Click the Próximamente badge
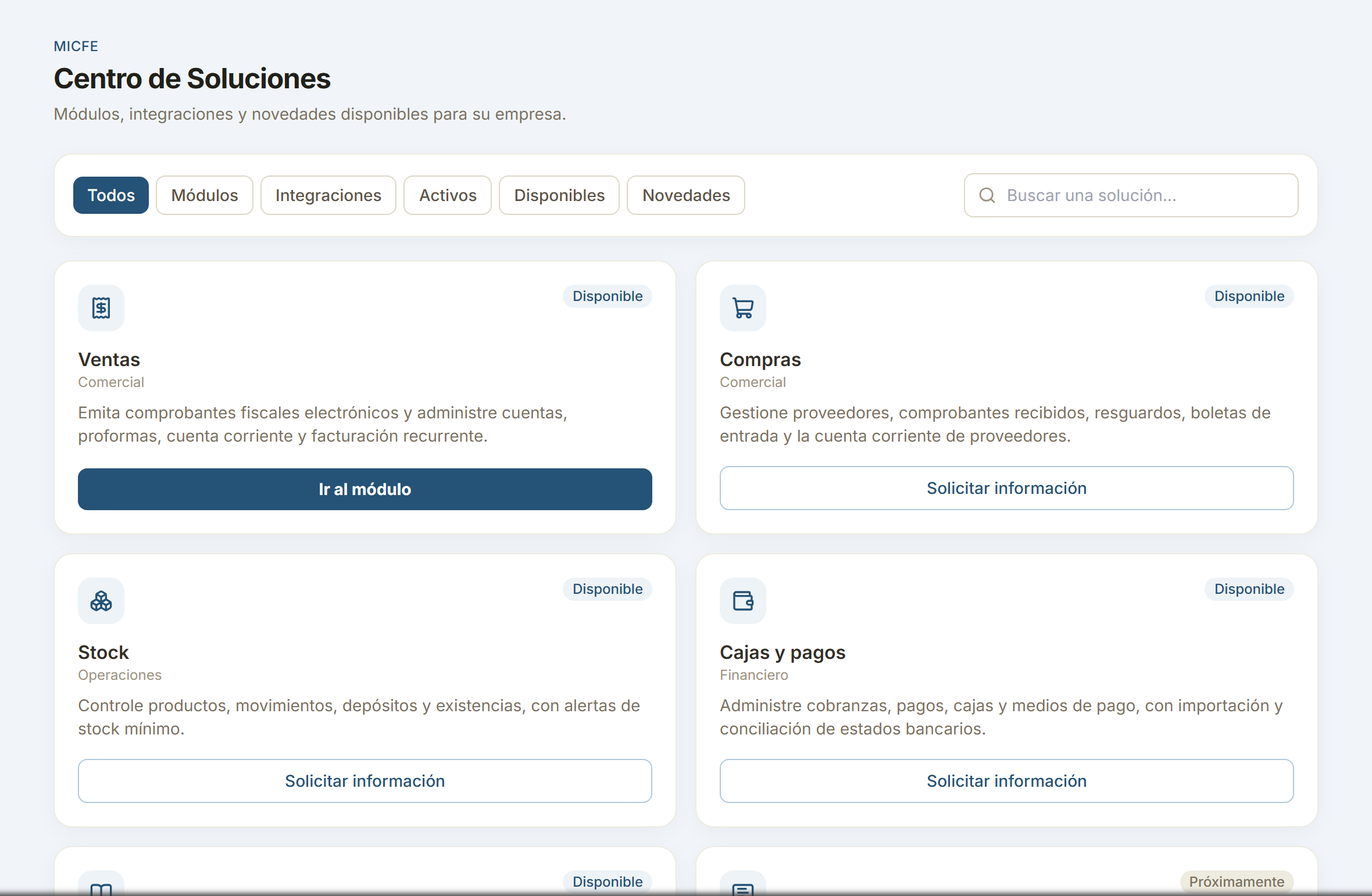The height and width of the screenshot is (896, 1372). [1237, 881]
